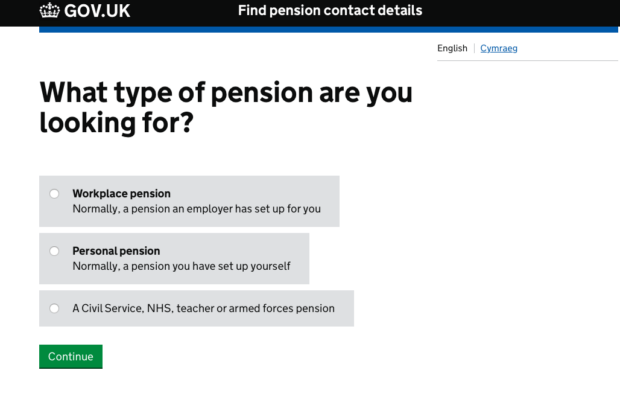Switch language to Cymraeg
This screenshot has height=405, width=620.
click(x=499, y=48)
